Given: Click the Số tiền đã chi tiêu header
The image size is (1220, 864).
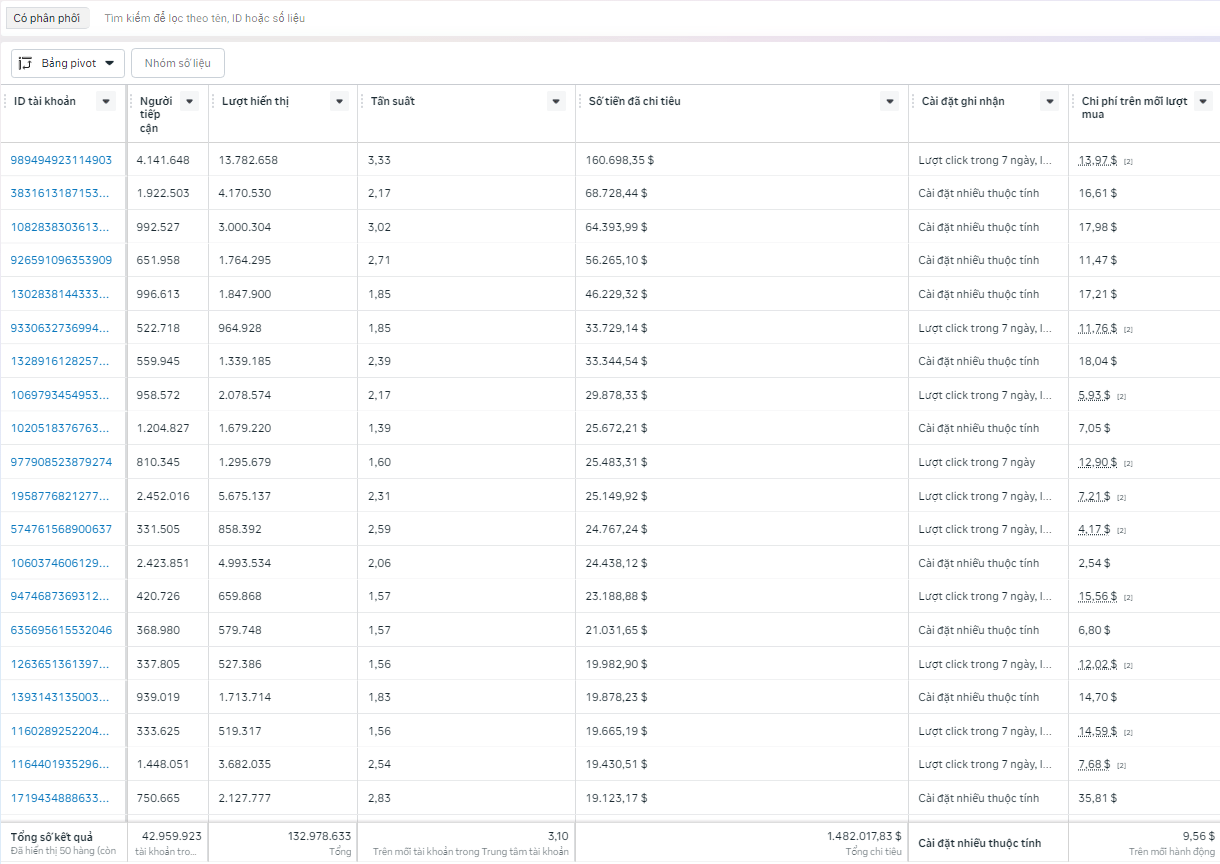Looking at the screenshot, I should [x=634, y=101].
